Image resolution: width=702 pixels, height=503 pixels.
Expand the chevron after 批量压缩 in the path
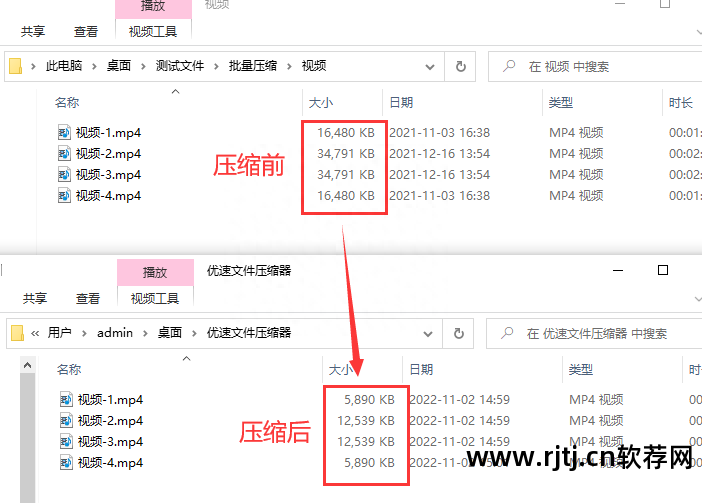pos(289,67)
